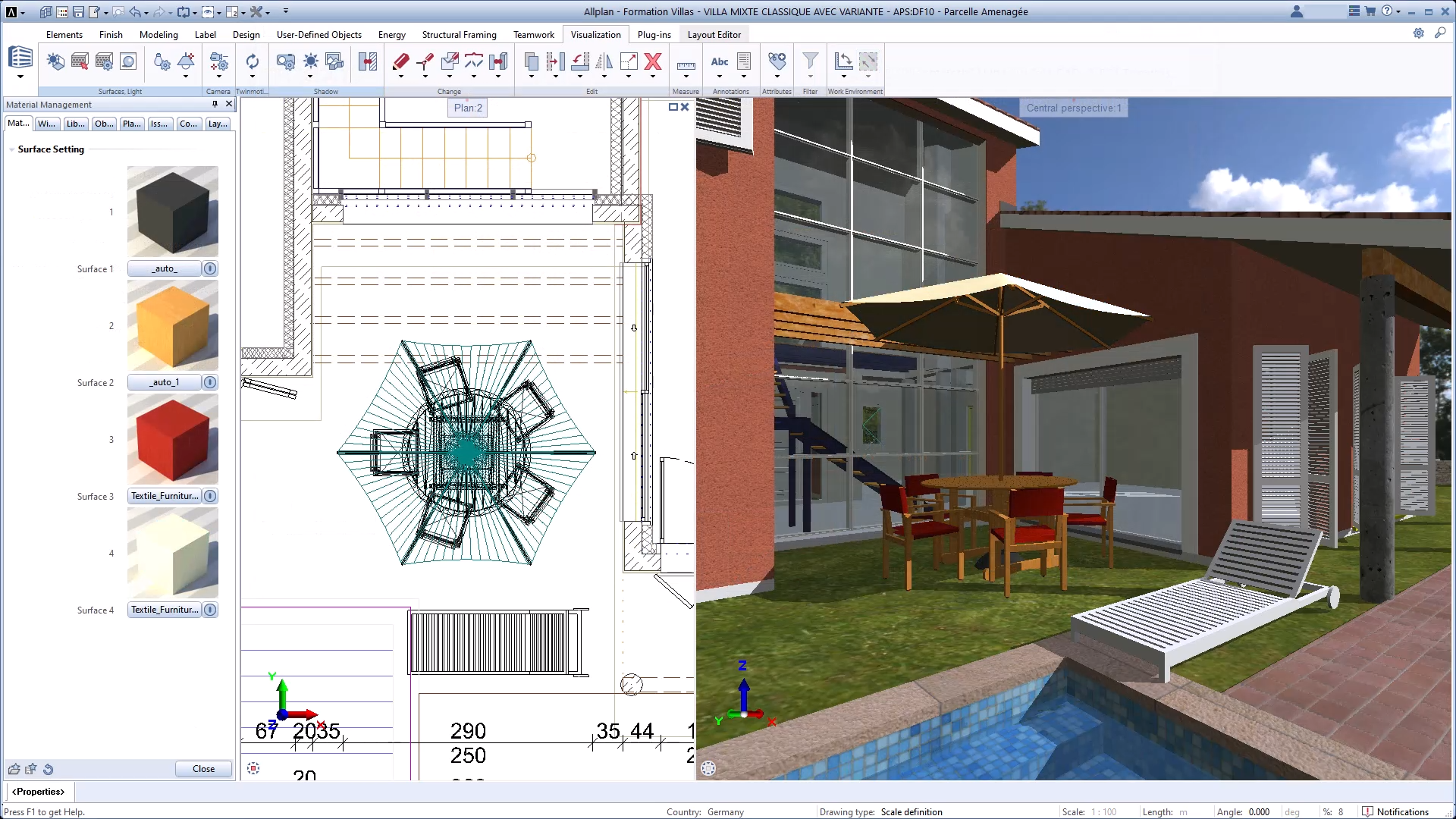Select the red pencil Modify icon in Change group
This screenshot has height=819, width=1456.
(x=400, y=61)
